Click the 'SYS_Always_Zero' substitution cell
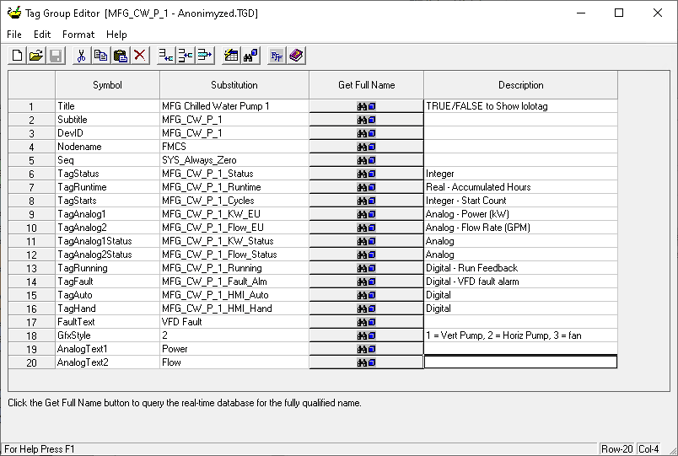This screenshot has width=678, height=456. [x=234, y=160]
